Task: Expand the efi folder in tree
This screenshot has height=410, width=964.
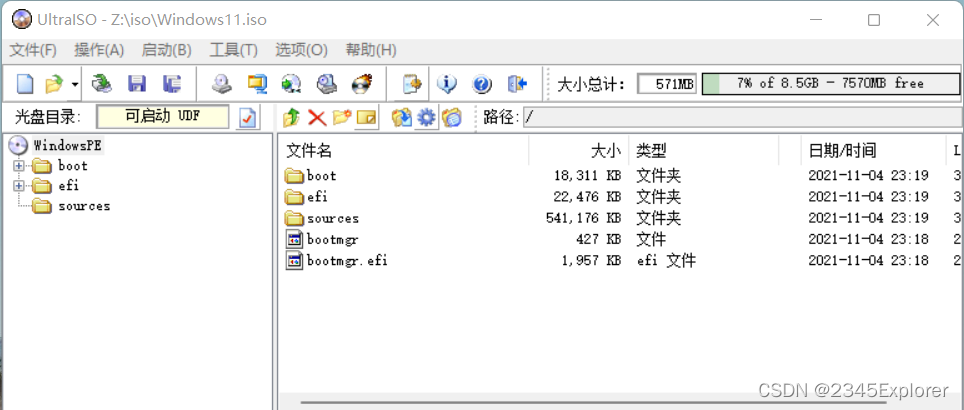Action: click(x=18, y=186)
